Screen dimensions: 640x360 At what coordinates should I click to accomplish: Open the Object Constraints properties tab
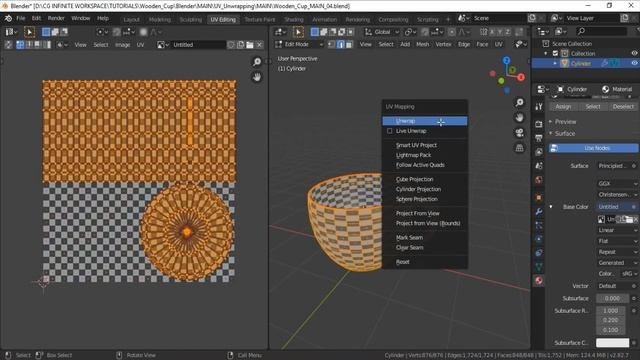(539, 253)
